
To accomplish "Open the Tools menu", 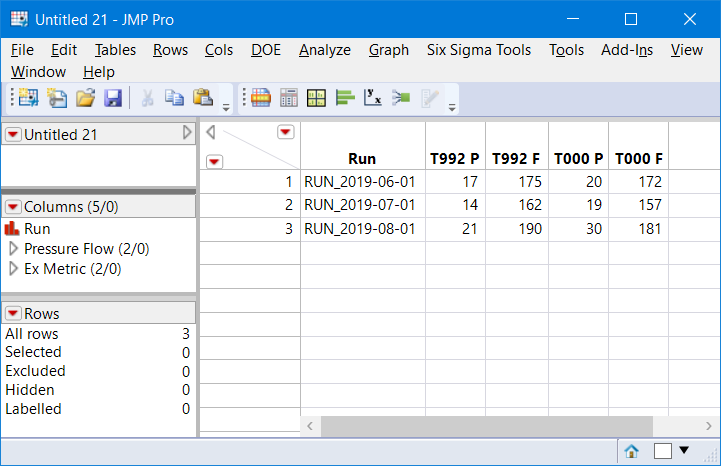I will [566, 50].
